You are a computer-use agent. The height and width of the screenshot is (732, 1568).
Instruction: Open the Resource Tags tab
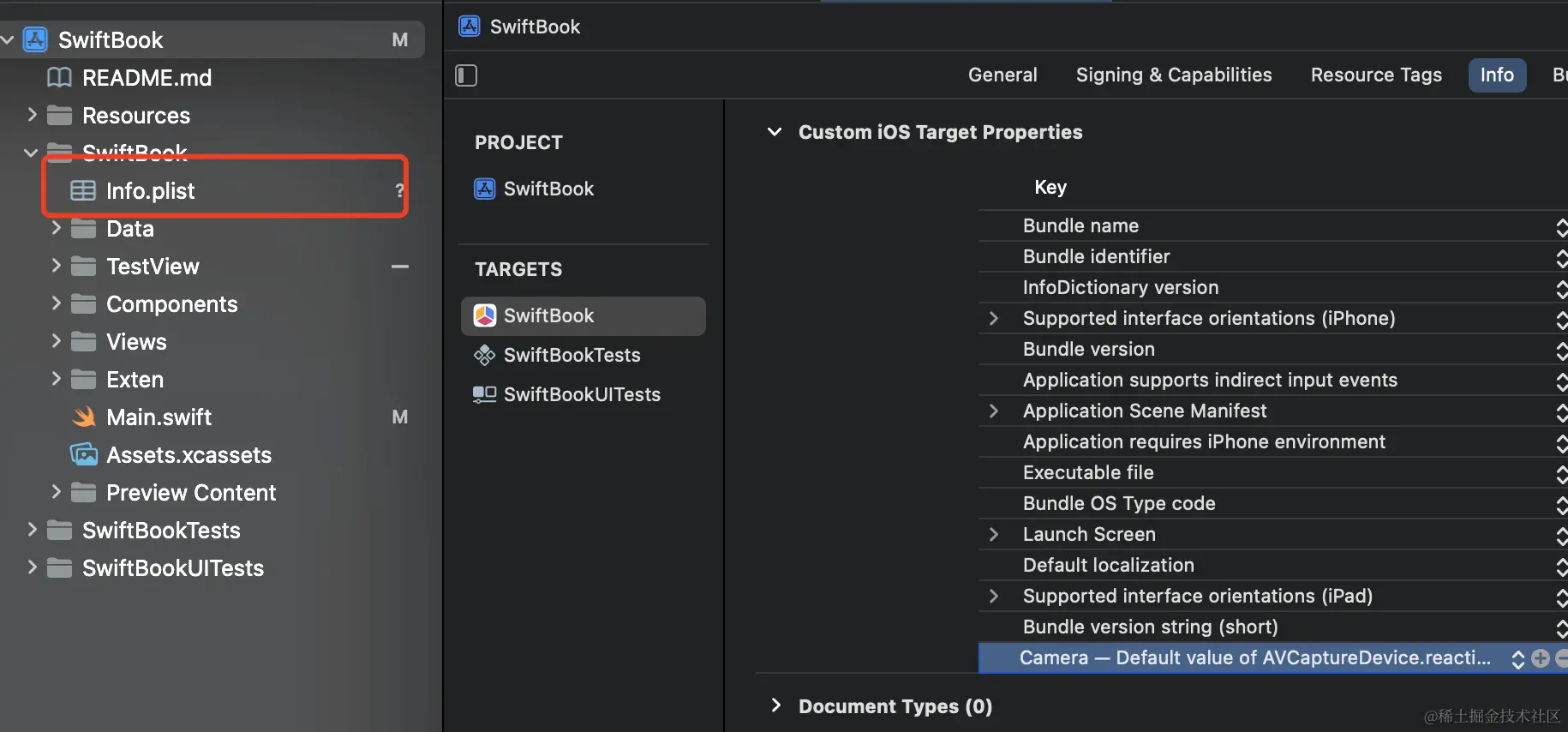click(x=1376, y=75)
